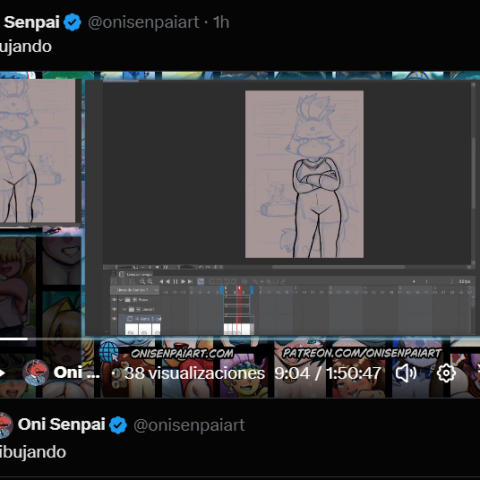Image resolution: width=480 pixels, height=480 pixels.
Task: Click the verified badge beside Senpai header
Action: [x=72, y=23]
